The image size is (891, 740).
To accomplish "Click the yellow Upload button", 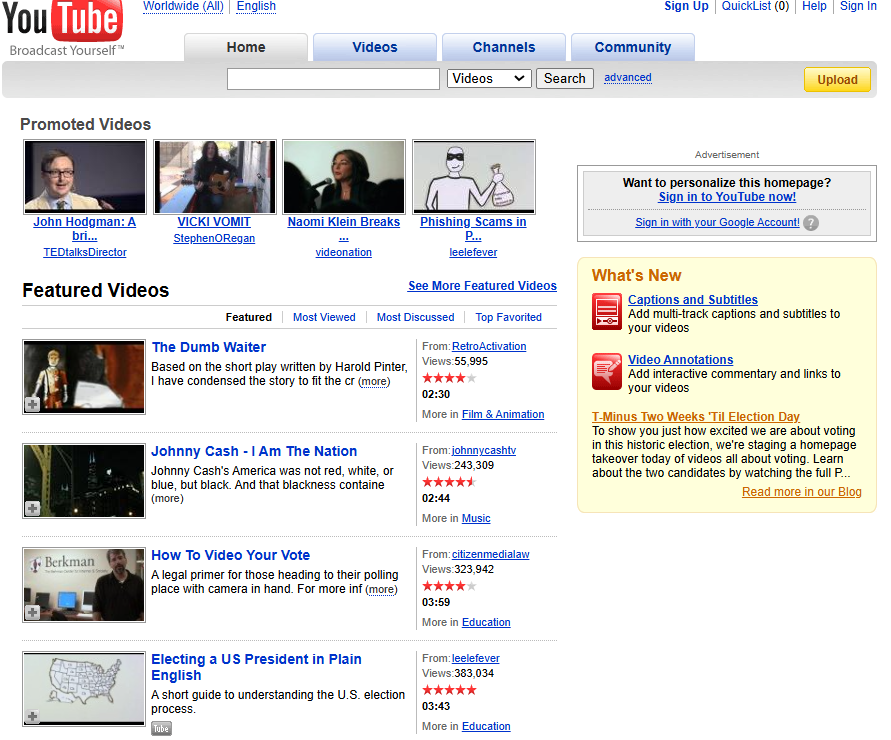I will point(837,80).
